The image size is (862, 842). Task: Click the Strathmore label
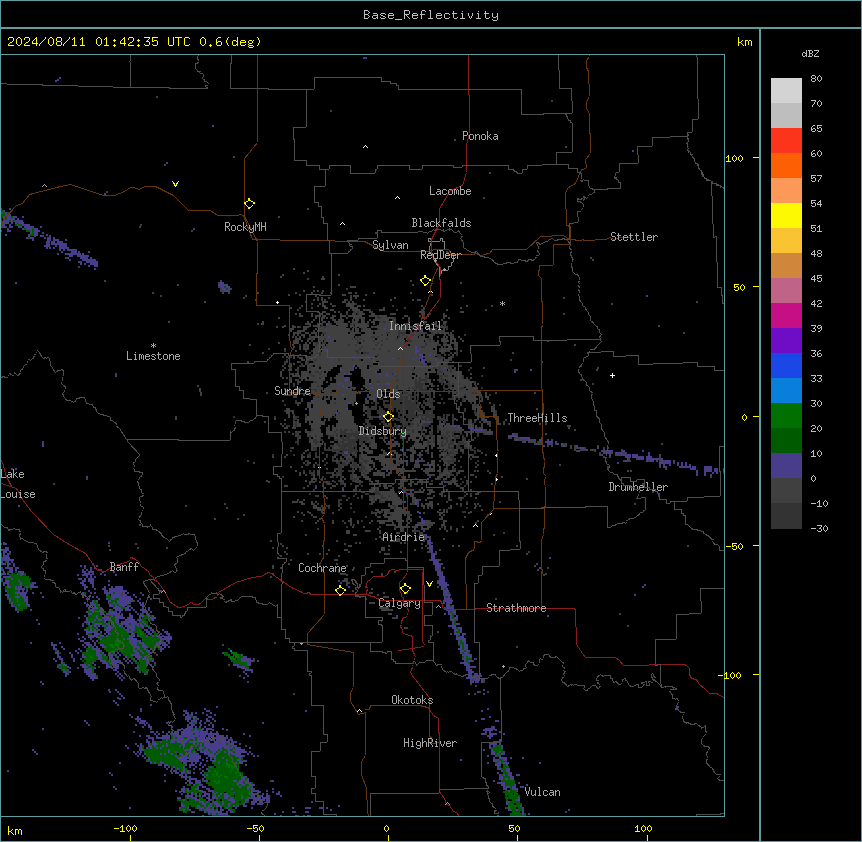[x=516, y=608]
